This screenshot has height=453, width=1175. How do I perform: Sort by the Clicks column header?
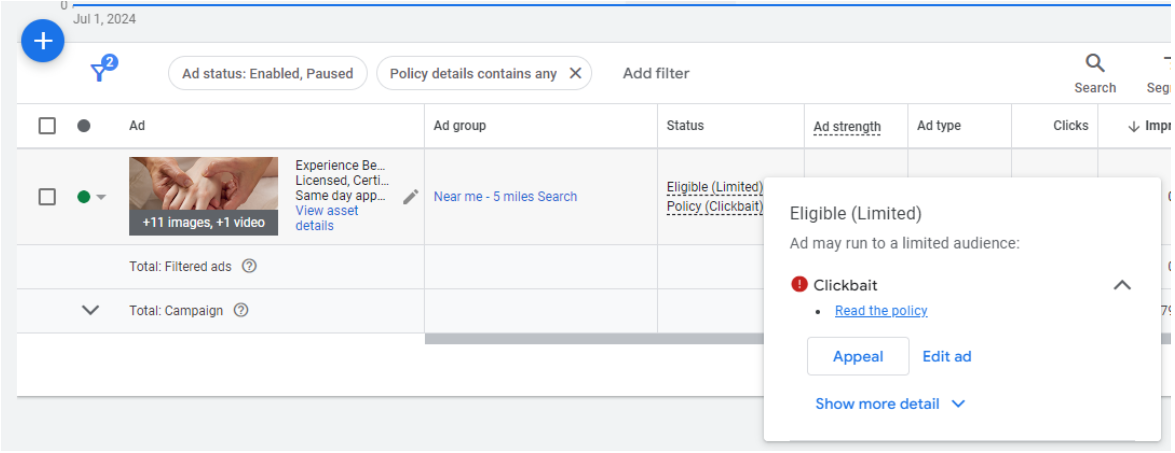(x=1070, y=126)
